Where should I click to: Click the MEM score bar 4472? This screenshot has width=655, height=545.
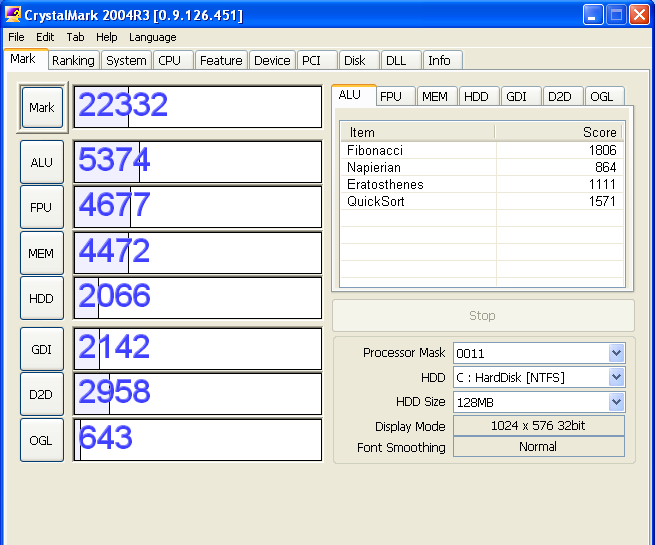click(x=198, y=253)
